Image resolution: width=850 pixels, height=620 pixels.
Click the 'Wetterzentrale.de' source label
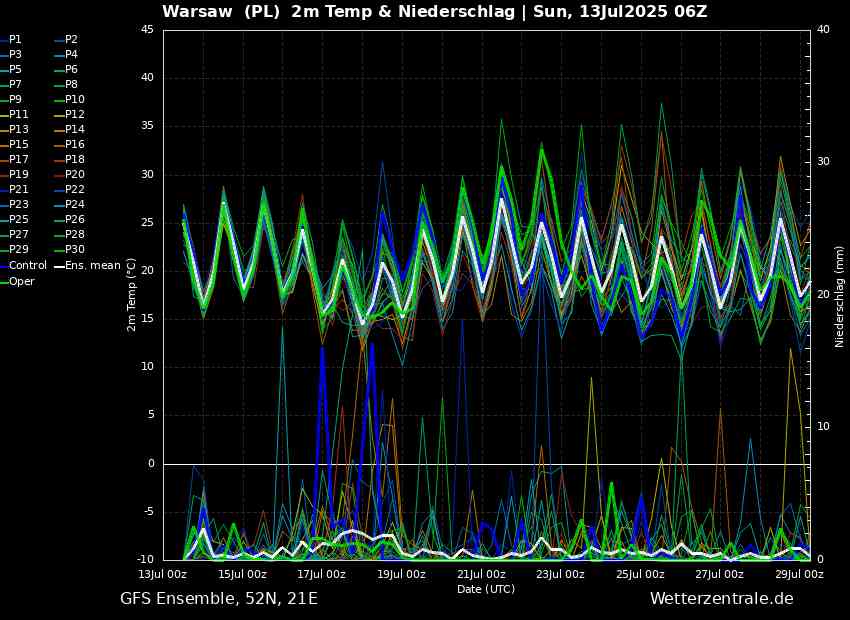[x=722, y=599]
